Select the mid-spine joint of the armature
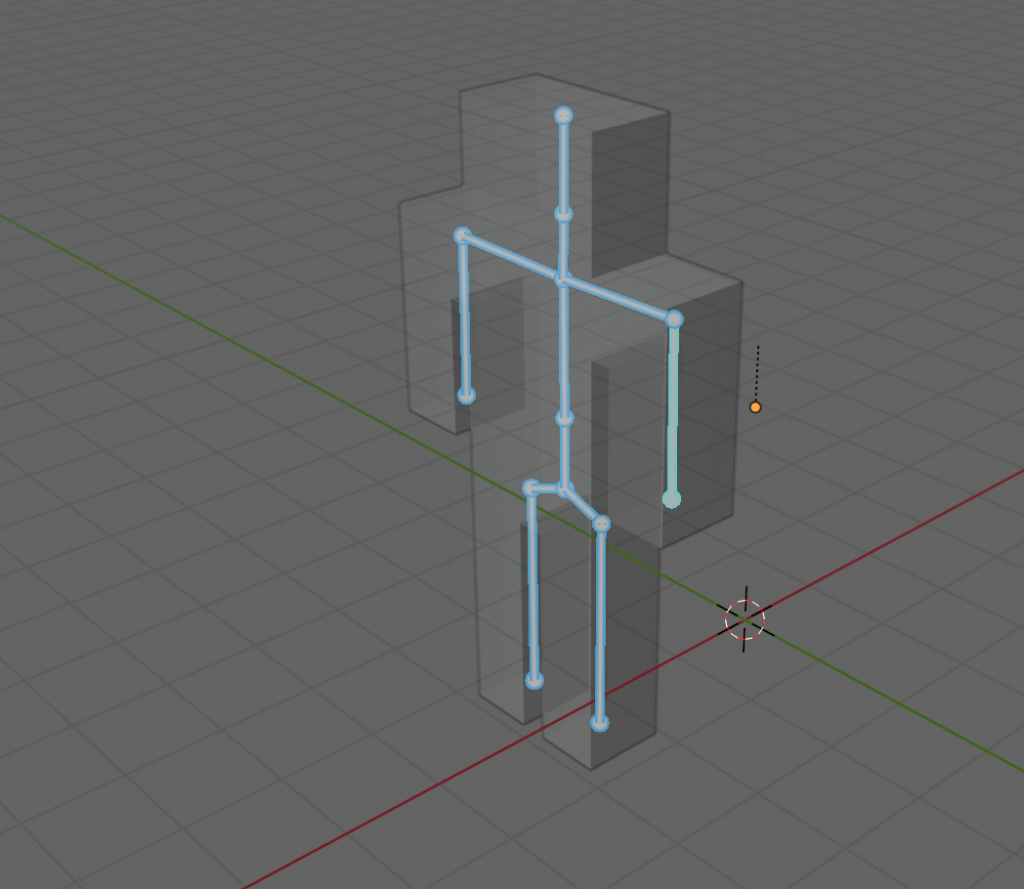1024x889 pixels. point(564,419)
